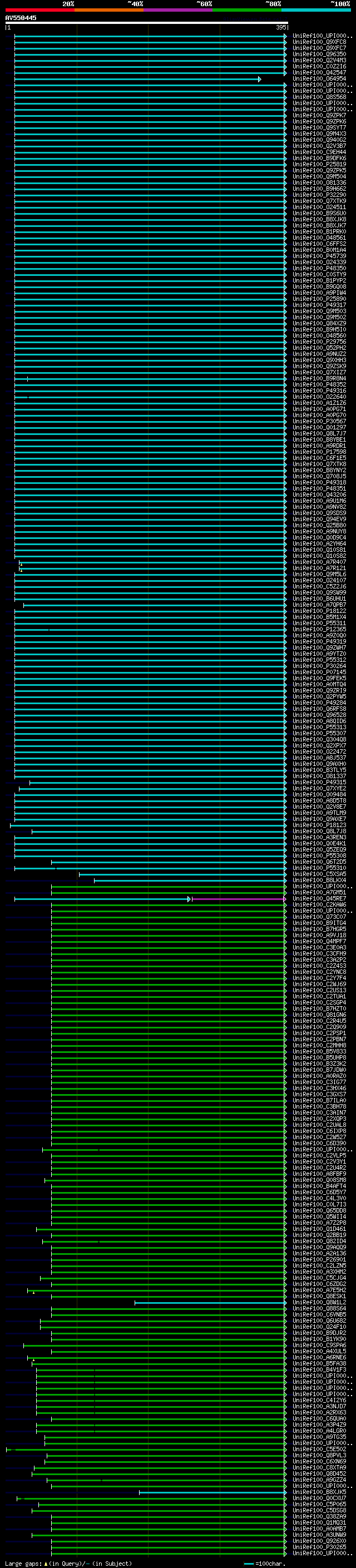
Task: Select the UniRef100_C3CFH9 label
Action: tap(319, 953)
